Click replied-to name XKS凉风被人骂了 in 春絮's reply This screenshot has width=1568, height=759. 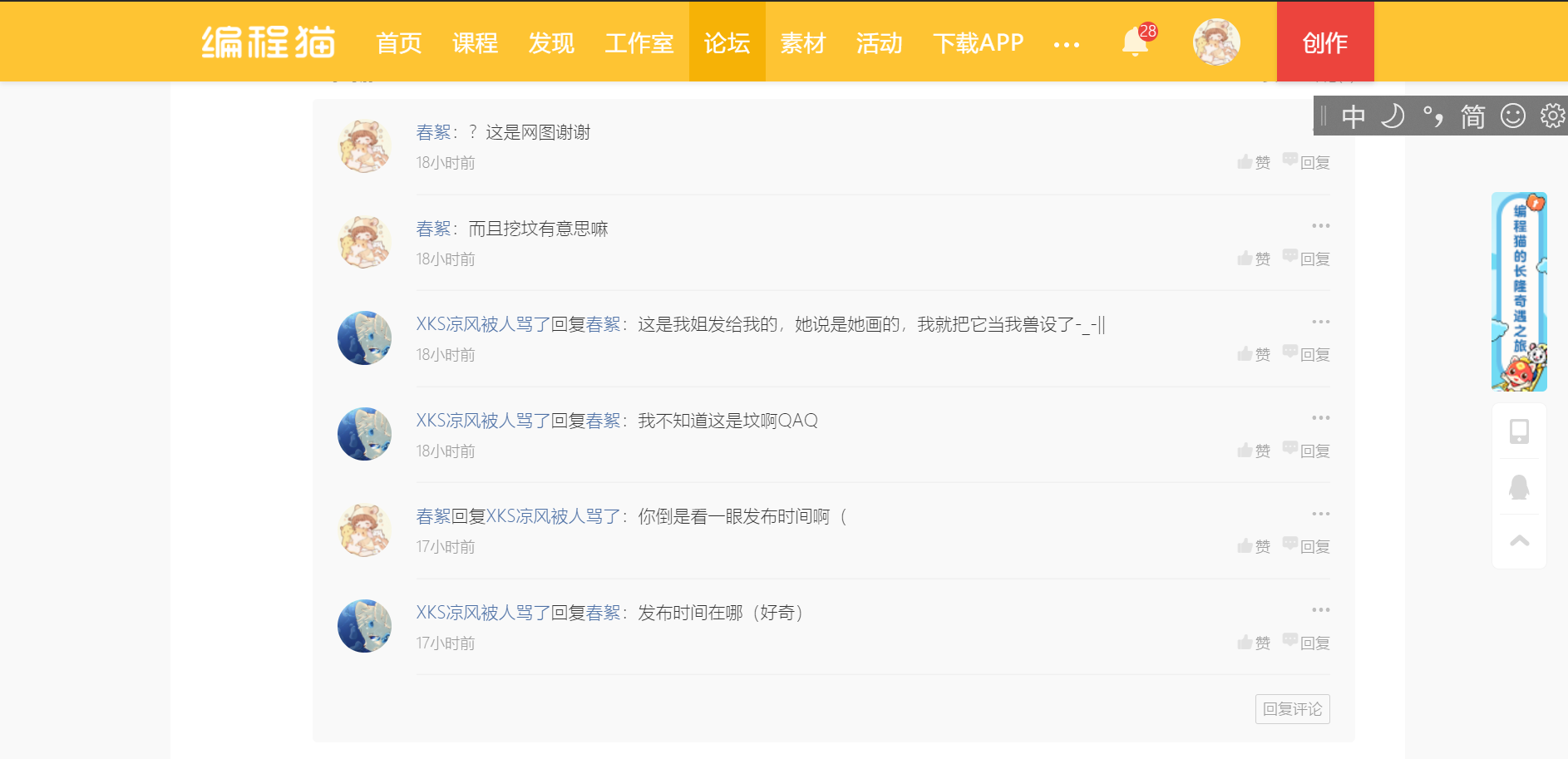(x=553, y=516)
